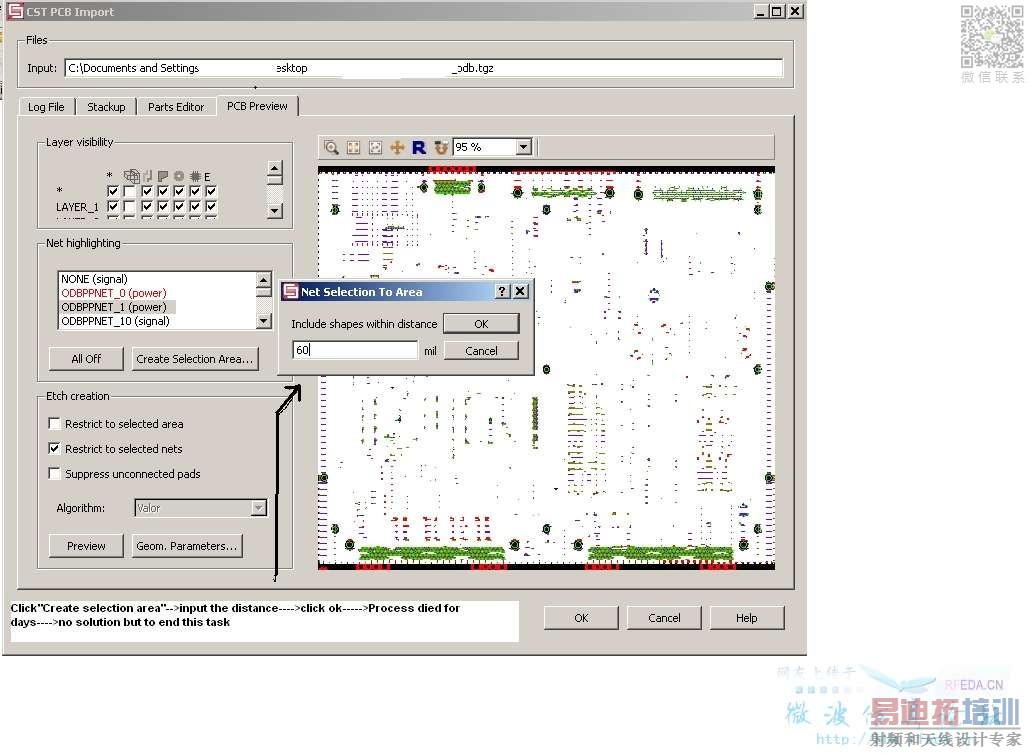Click the main OK button at bottom
The height and width of the screenshot is (754, 1029).
point(581,618)
